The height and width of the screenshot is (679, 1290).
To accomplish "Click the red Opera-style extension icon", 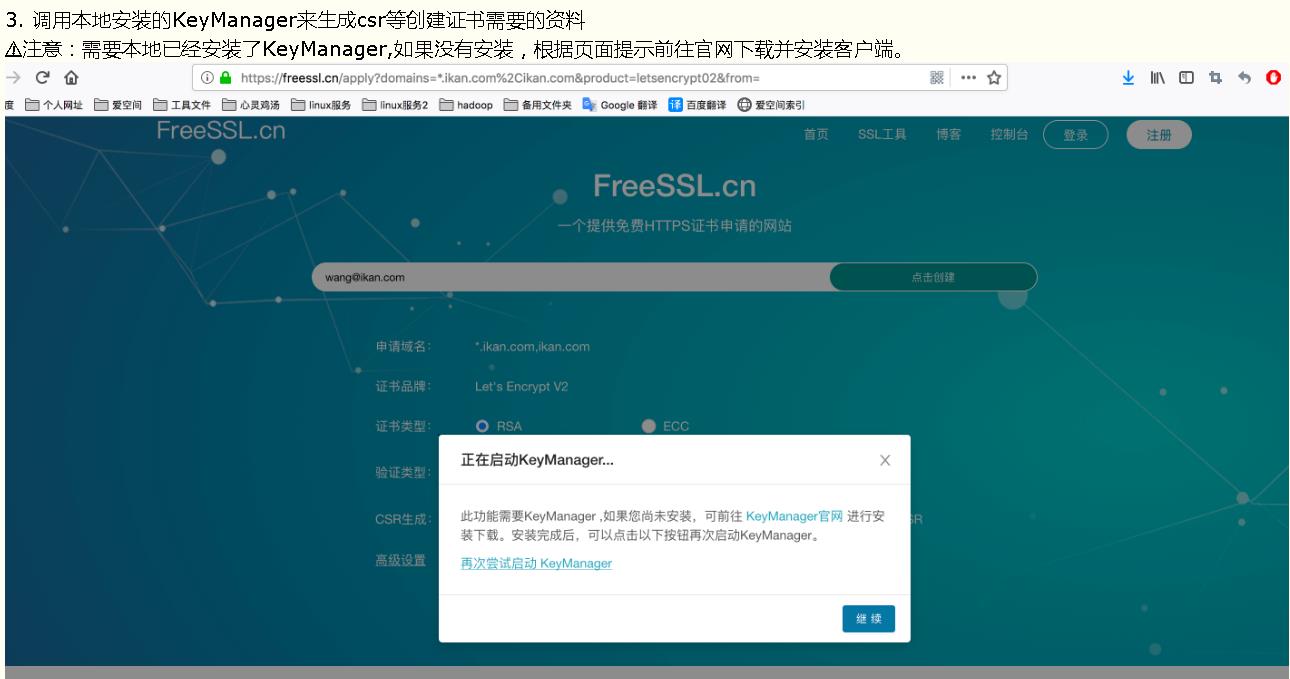I will click(1274, 78).
